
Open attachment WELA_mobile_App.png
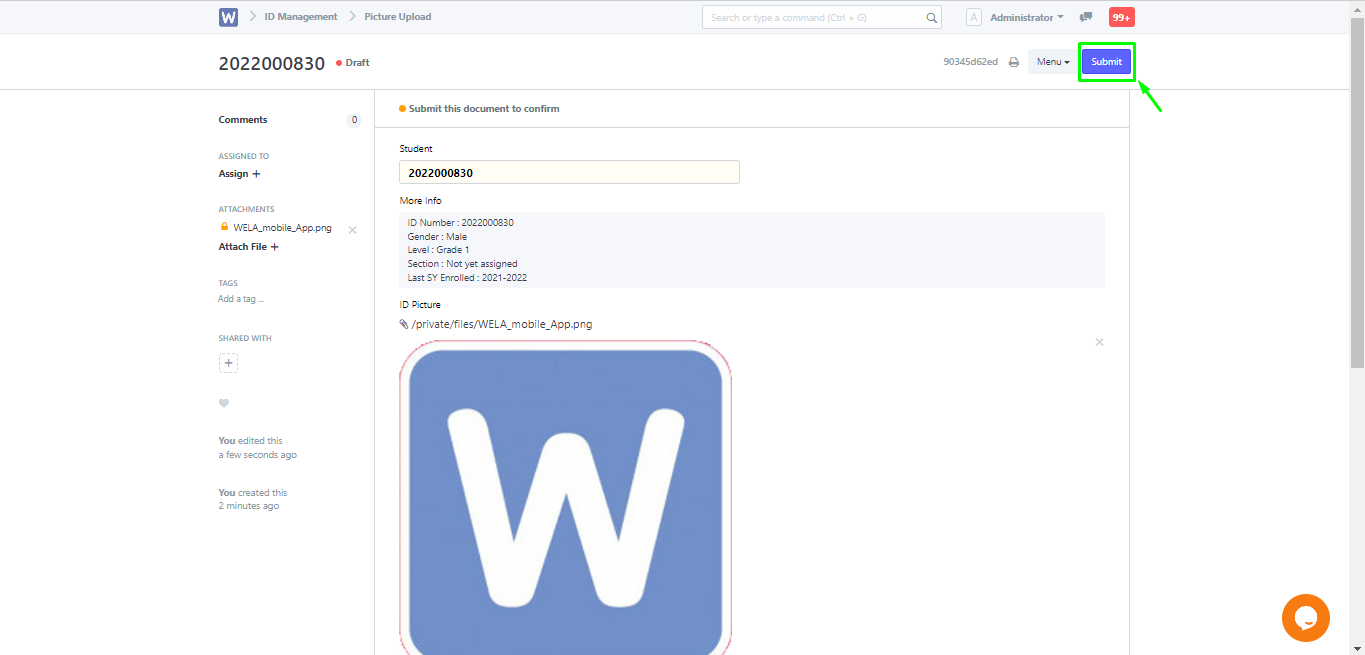tap(283, 228)
